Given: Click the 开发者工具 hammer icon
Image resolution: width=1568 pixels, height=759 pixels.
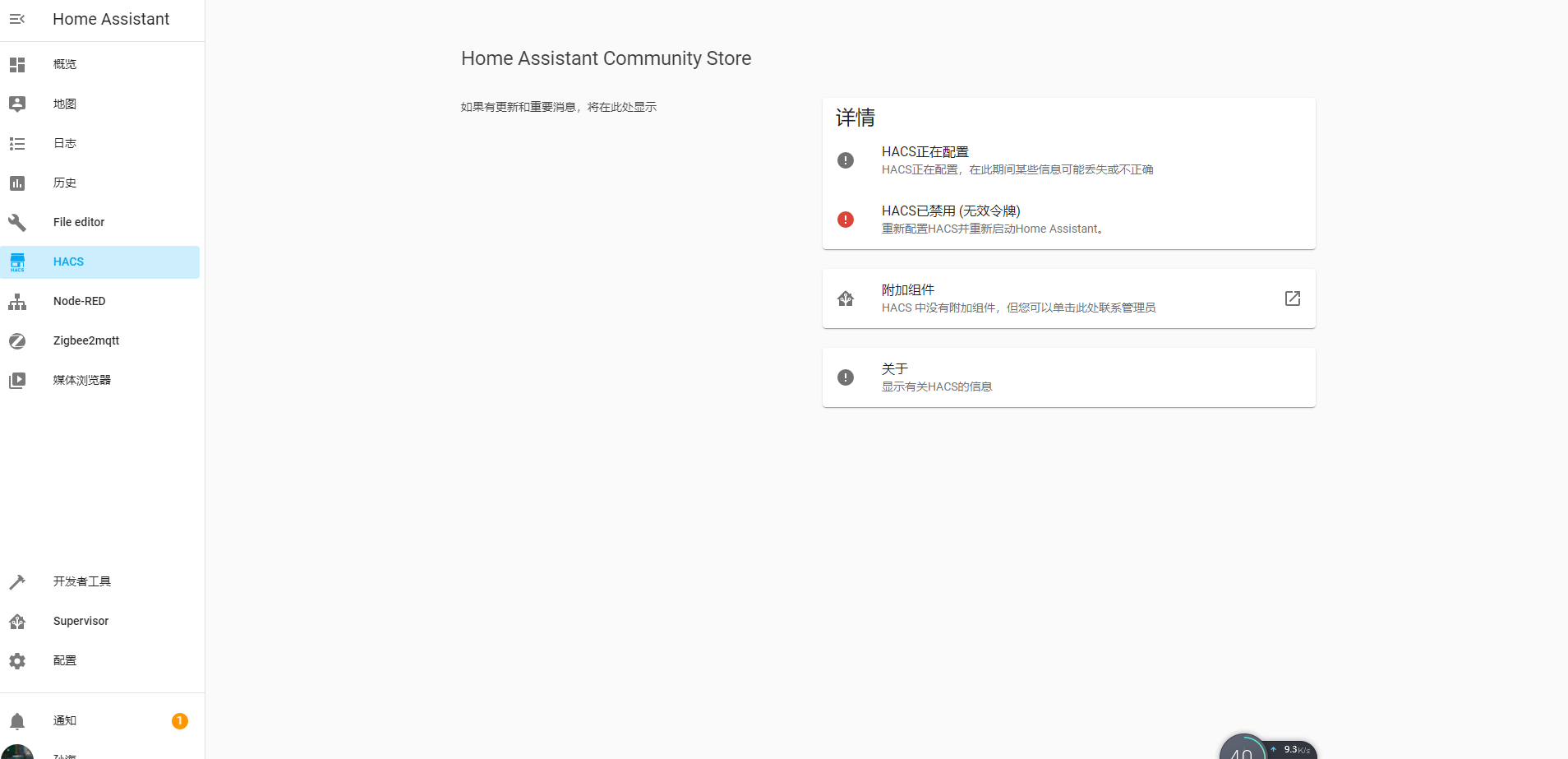Looking at the screenshot, I should pyautogui.click(x=17, y=581).
